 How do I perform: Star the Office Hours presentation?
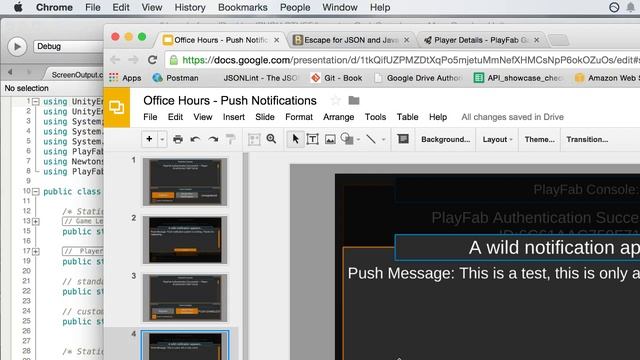(335, 100)
